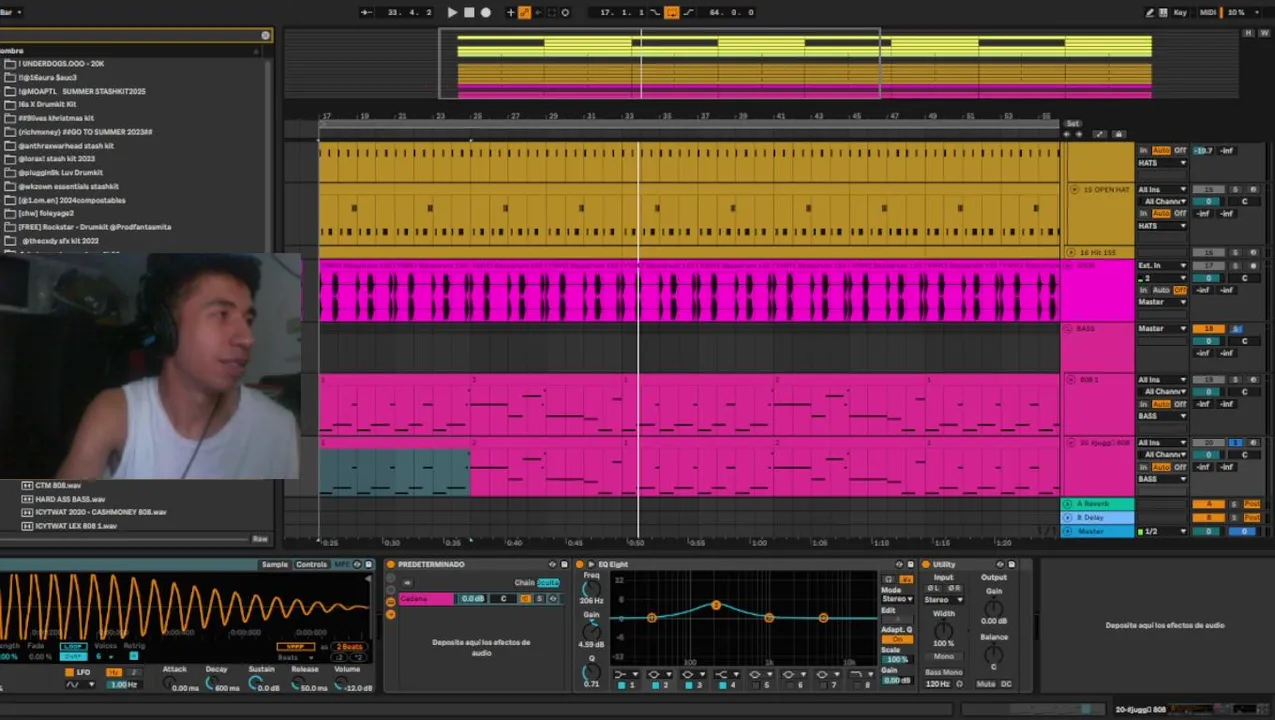1275x720 pixels.
Task: Toggle the orange Automation Arm icon
Action: coord(524,12)
